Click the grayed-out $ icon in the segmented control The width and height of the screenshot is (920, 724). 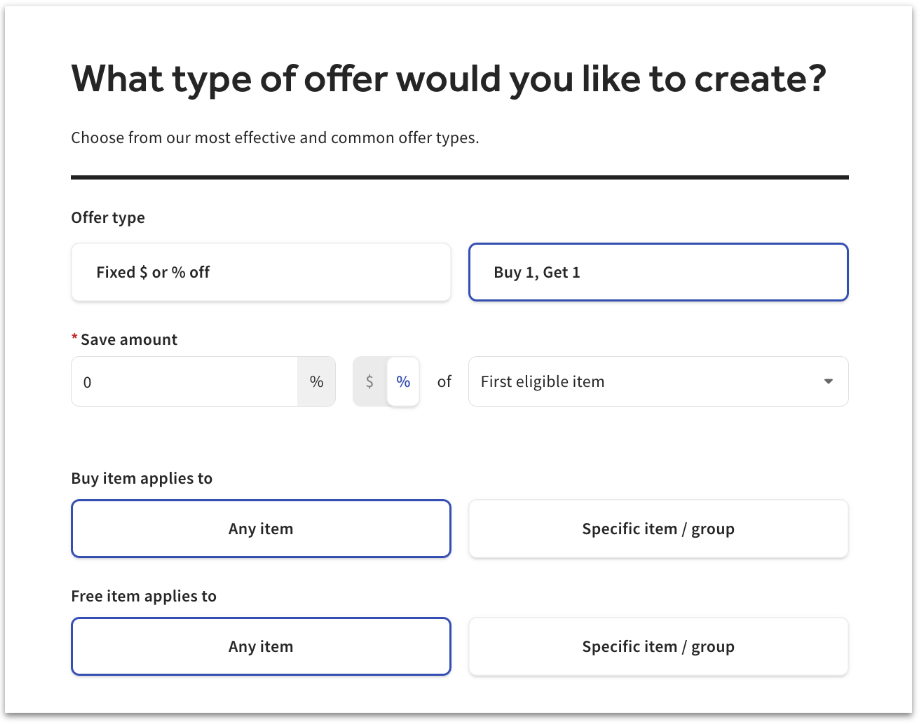(369, 381)
